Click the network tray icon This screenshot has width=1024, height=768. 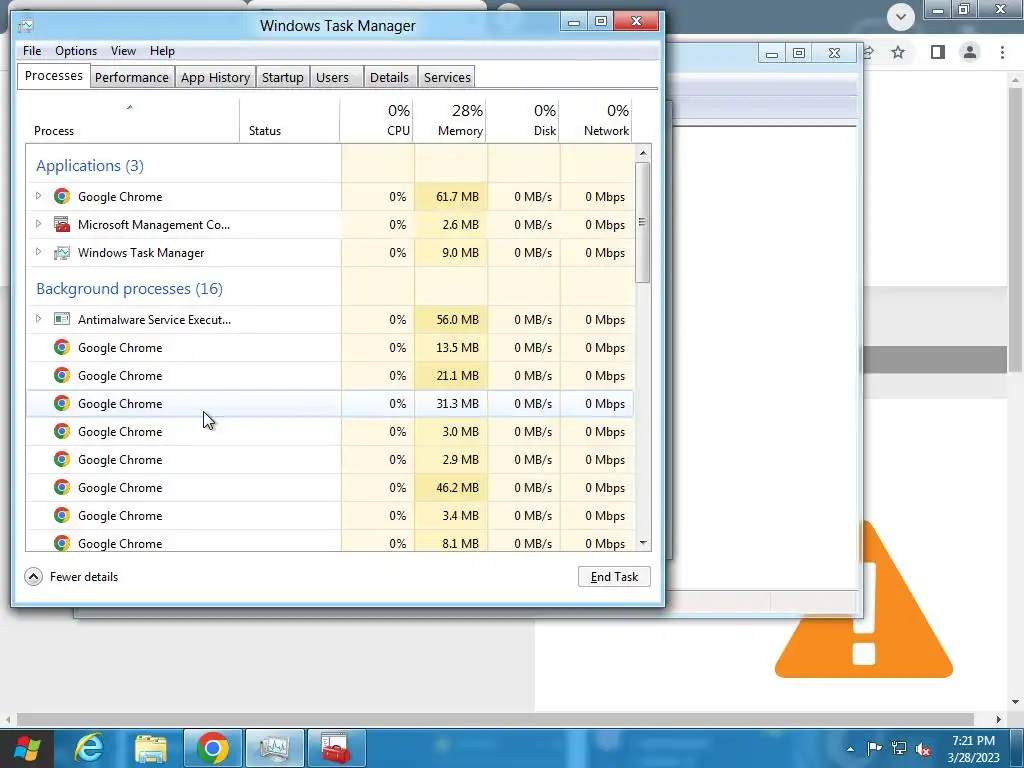(899, 748)
